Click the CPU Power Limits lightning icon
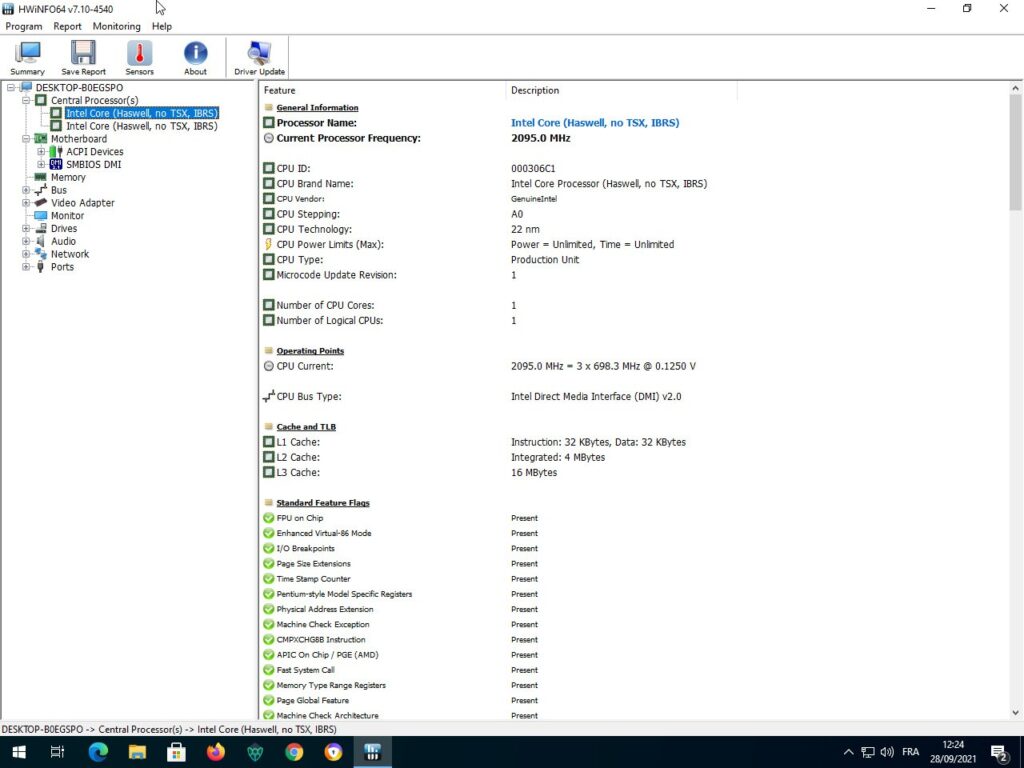 pyautogui.click(x=268, y=244)
